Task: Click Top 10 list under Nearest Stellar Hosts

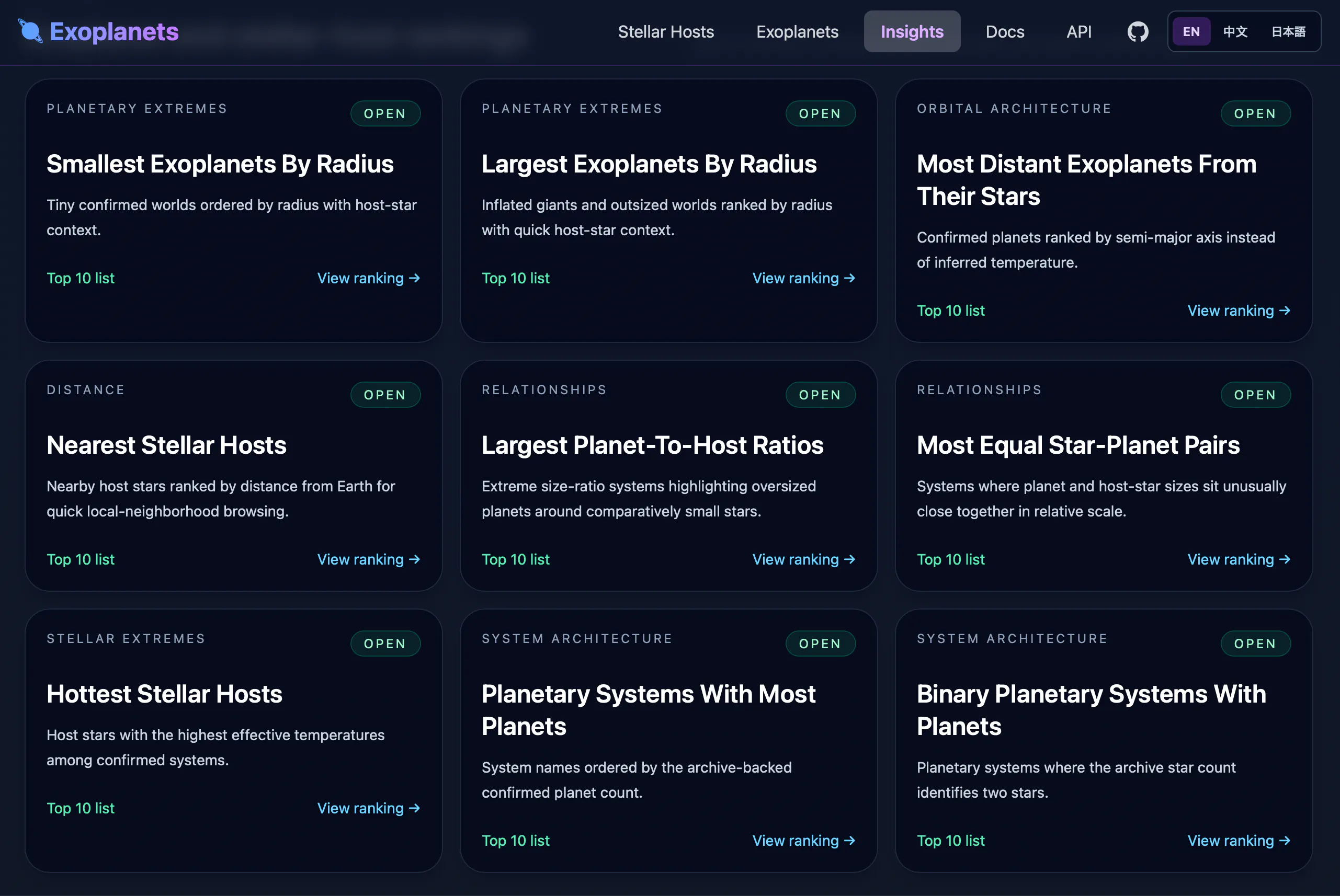Action: click(x=81, y=559)
